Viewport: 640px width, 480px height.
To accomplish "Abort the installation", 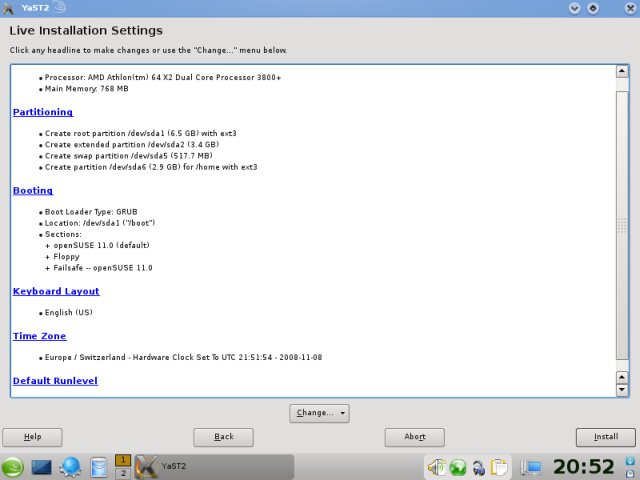I will [x=415, y=437].
